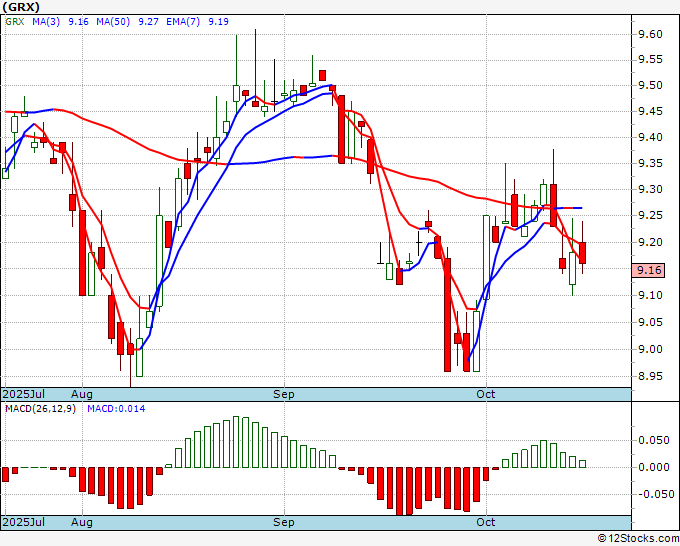Click the 9.35 price axis label
Viewport: 680px width, 546px height.
click(651, 163)
